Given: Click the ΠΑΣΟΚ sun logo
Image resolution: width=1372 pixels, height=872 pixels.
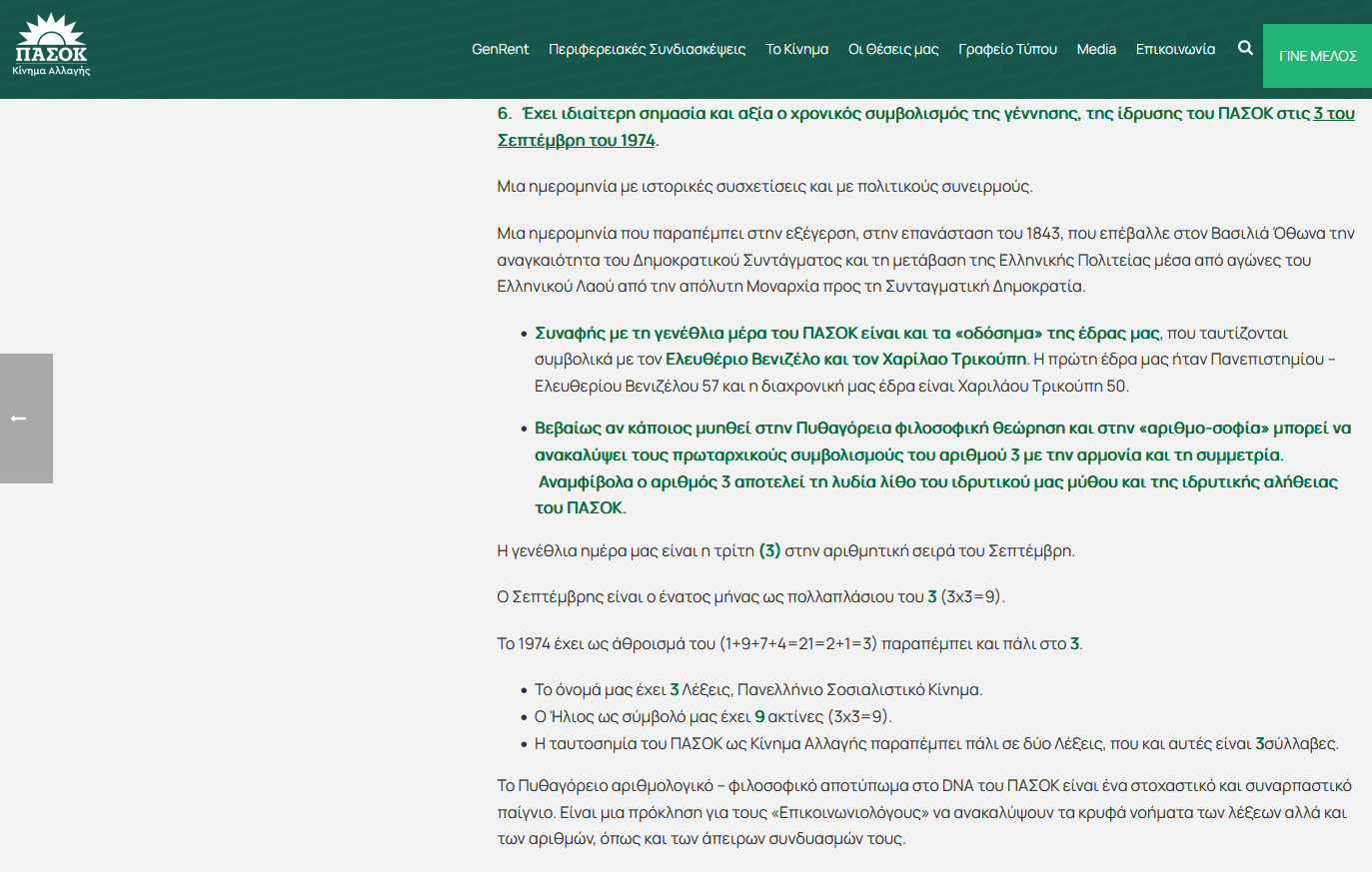Looking at the screenshot, I should (x=51, y=45).
